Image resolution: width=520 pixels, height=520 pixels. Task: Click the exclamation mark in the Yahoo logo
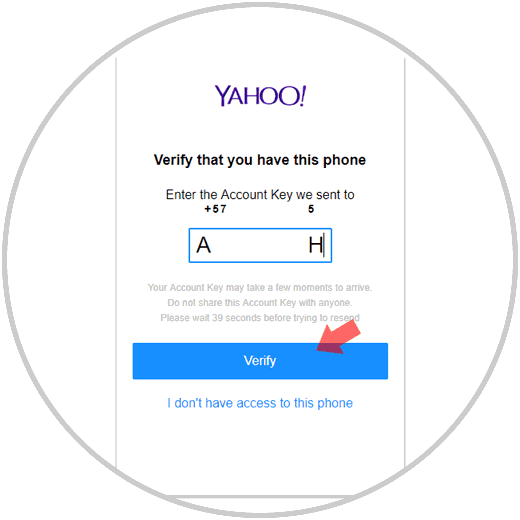[302, 96]
